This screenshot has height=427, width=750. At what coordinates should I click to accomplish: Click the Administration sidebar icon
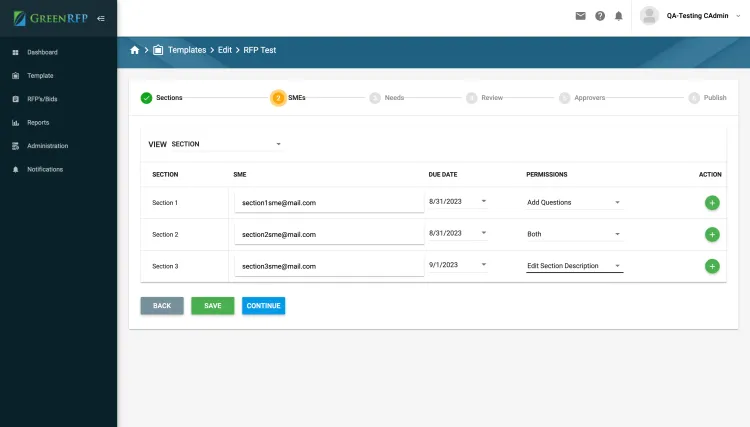click(x=15, y=146)
